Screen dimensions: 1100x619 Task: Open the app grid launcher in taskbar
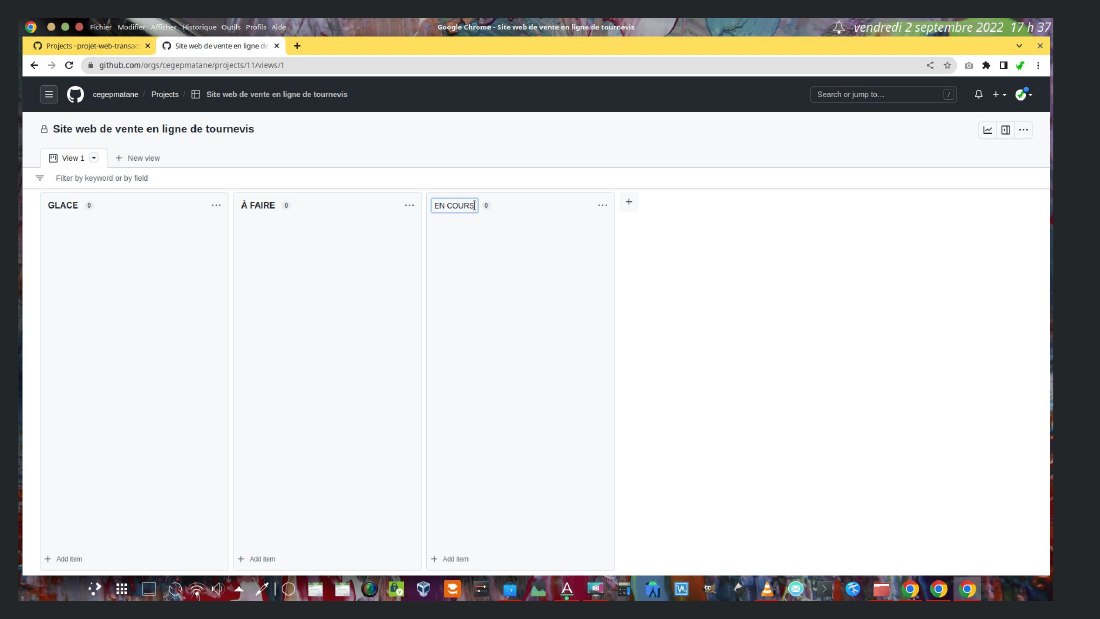click(x=121, y=589)
